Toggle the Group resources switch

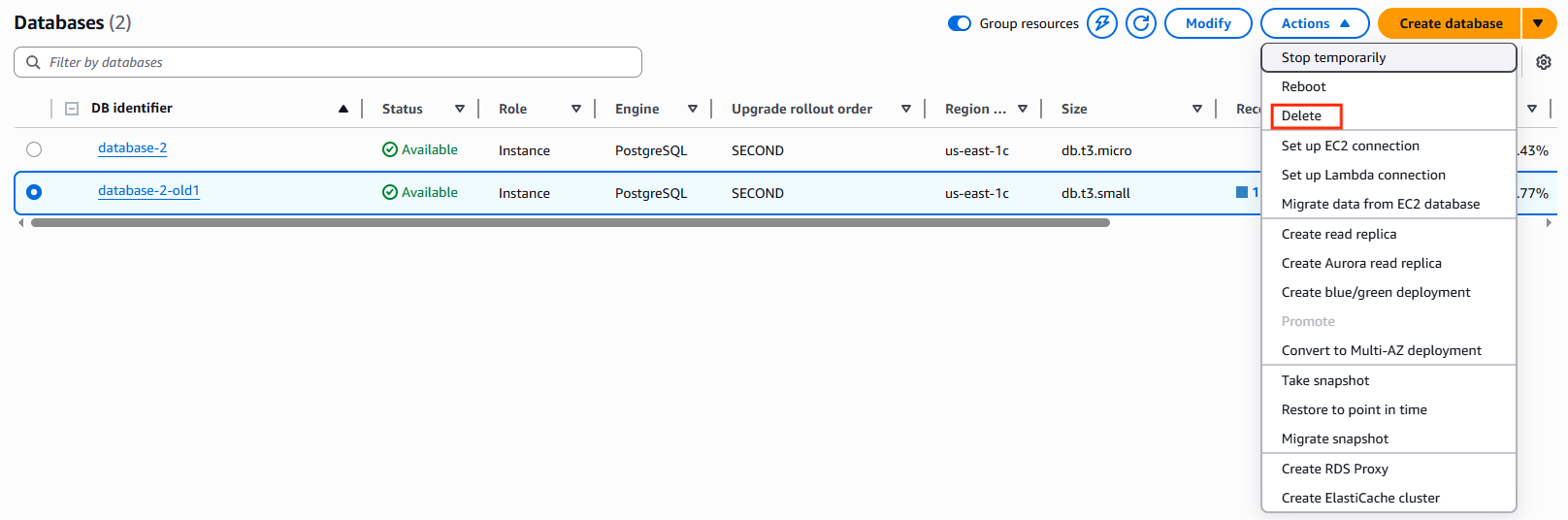960,23
